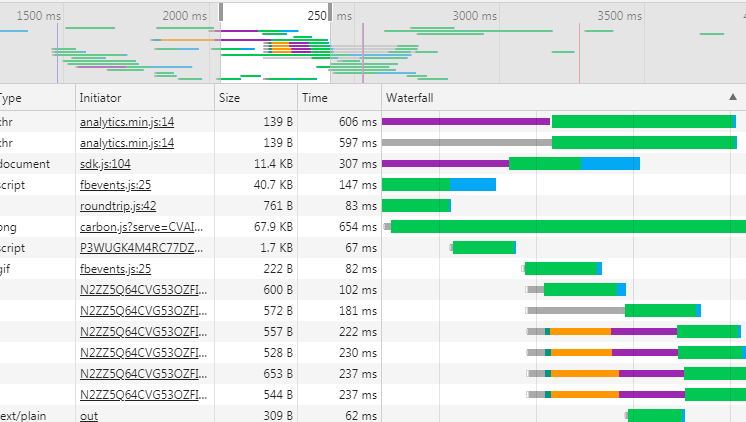Open N2ZZ5Q64CVG53OZFI link in the 600 B row
Viewport: 746px width, 422px height.
point(145,289)
